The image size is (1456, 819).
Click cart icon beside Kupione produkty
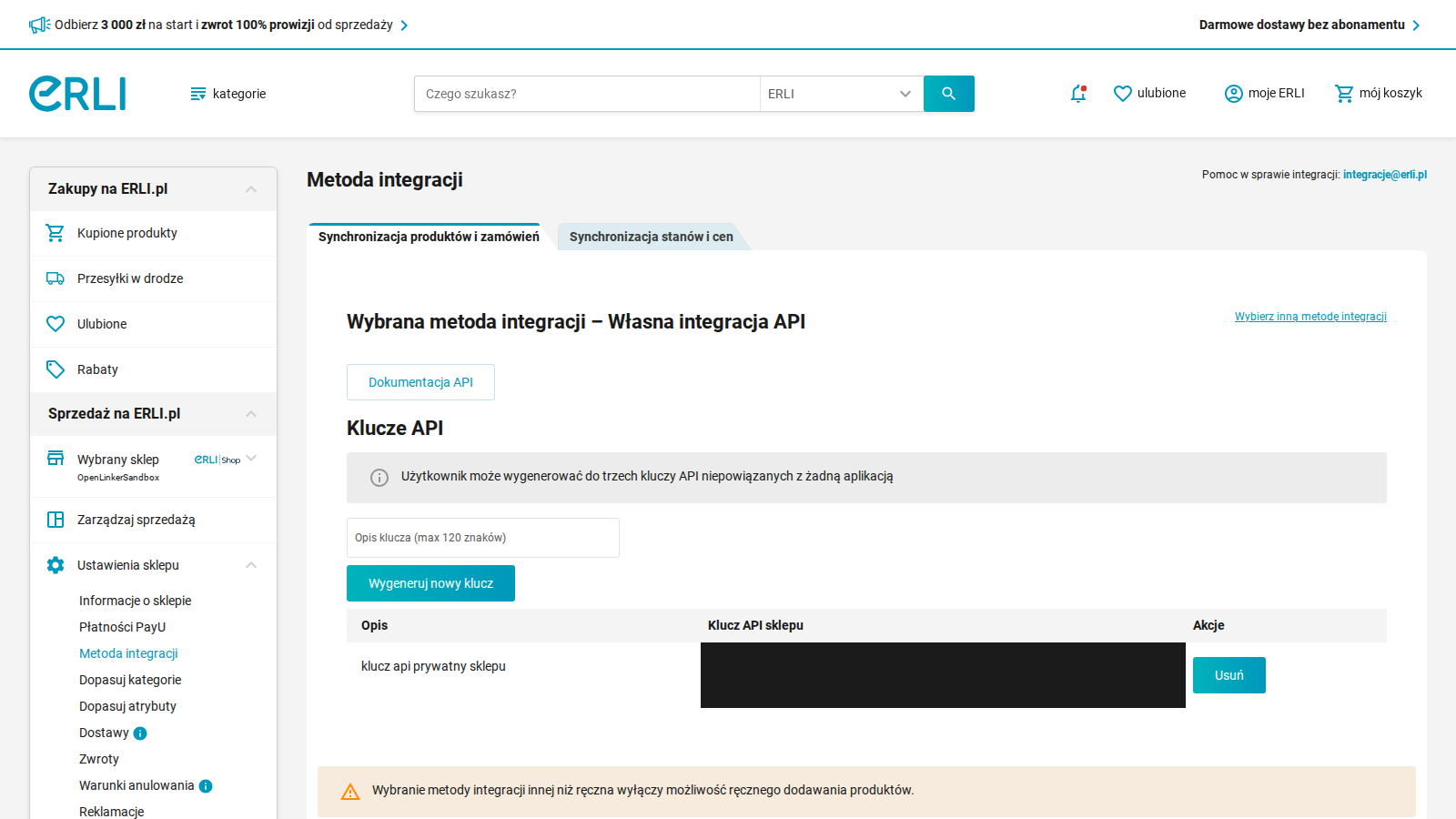(56, 233)
